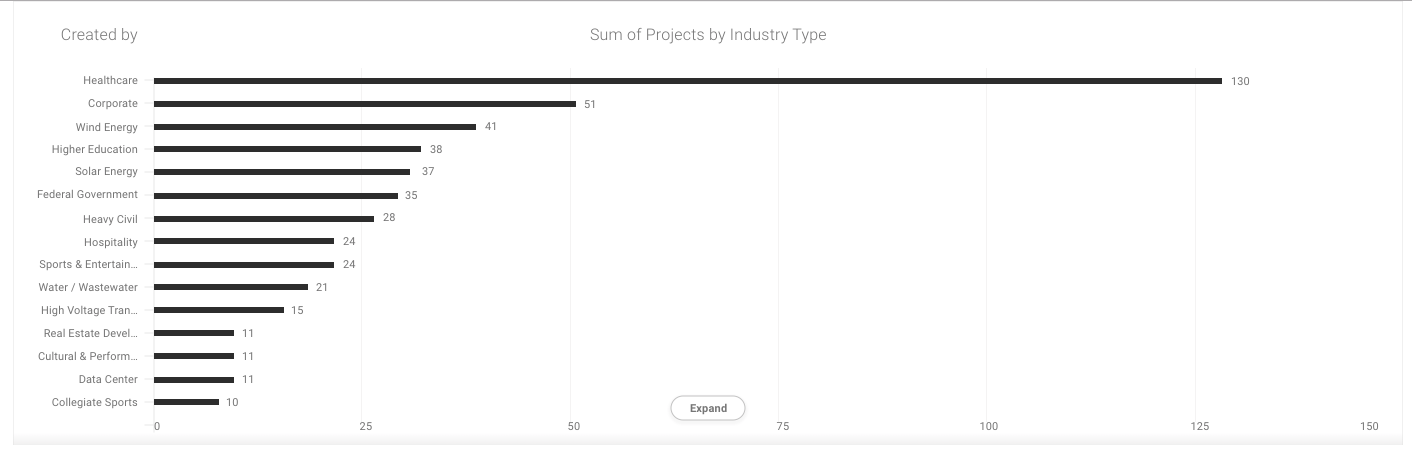Click the Created by heading

(99, 35)
